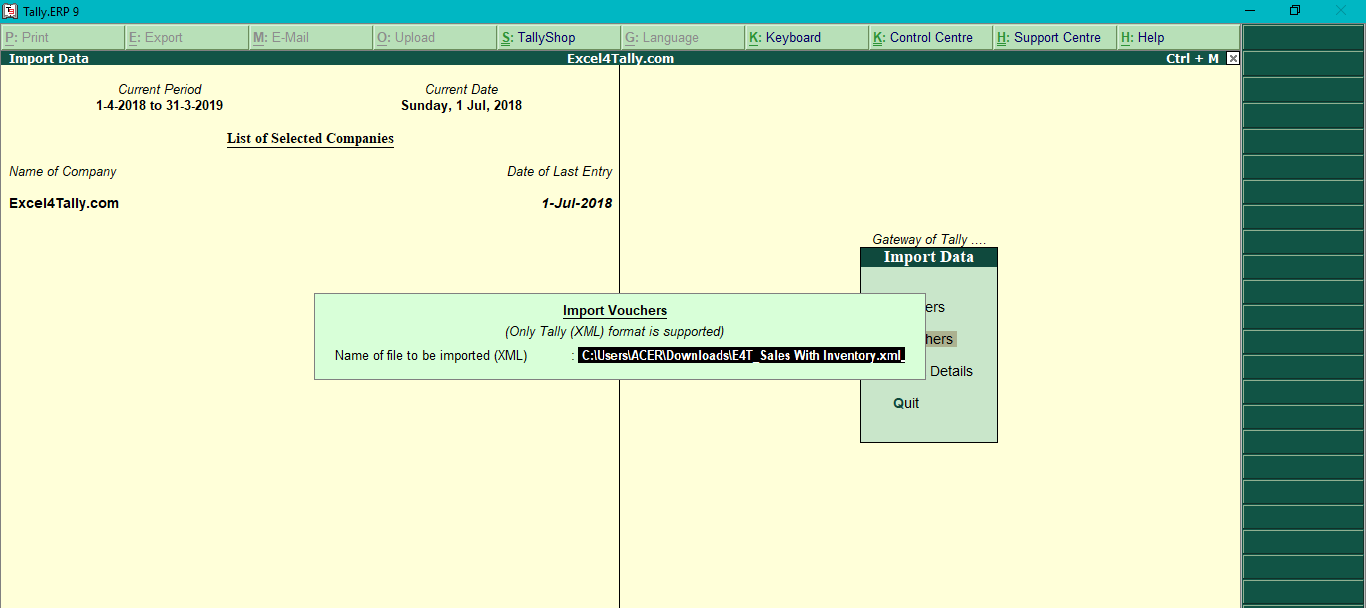Image resolution: width=1366 pixels, height=608 pixels.
Task: Click the Ctrl + M shortcut label
Action: point(1193,59)
